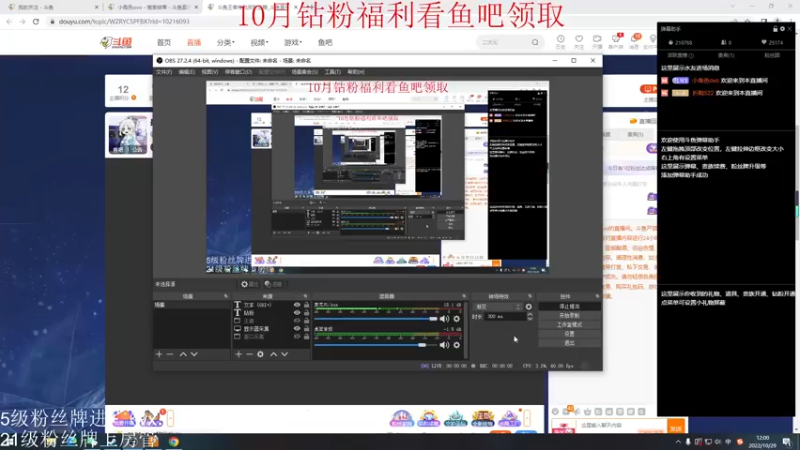
Task: Open scene transition type dropdown
Action: (x=498, y=307)
